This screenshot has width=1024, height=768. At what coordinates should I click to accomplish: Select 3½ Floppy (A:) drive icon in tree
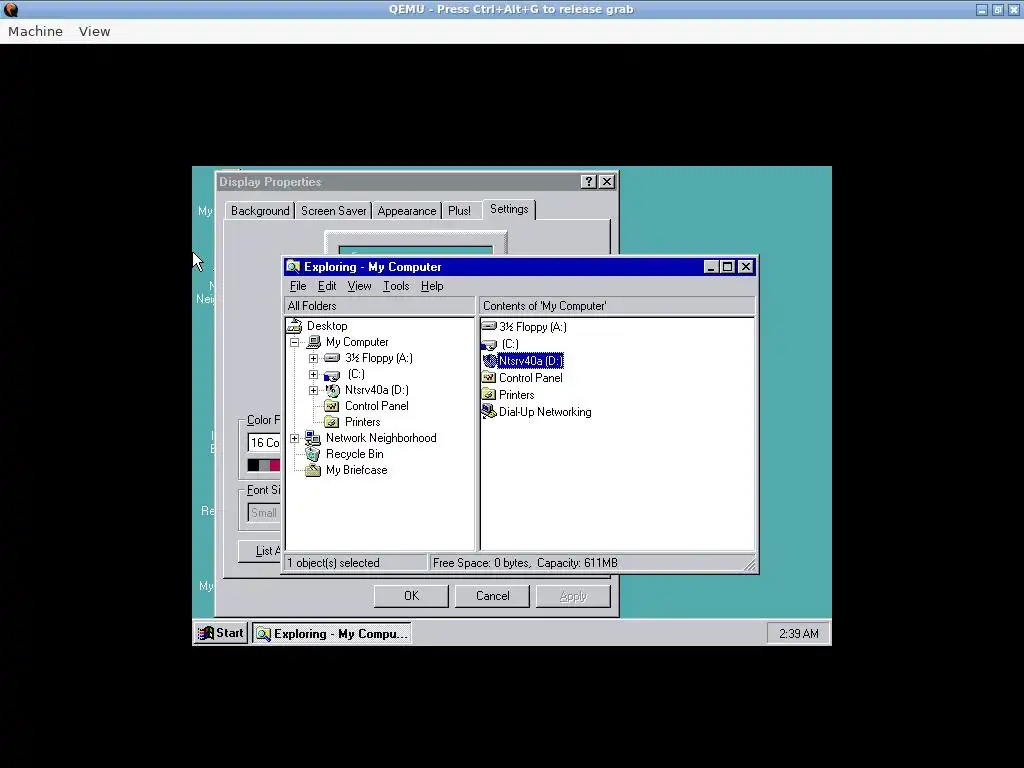click(x=332, y=358)
